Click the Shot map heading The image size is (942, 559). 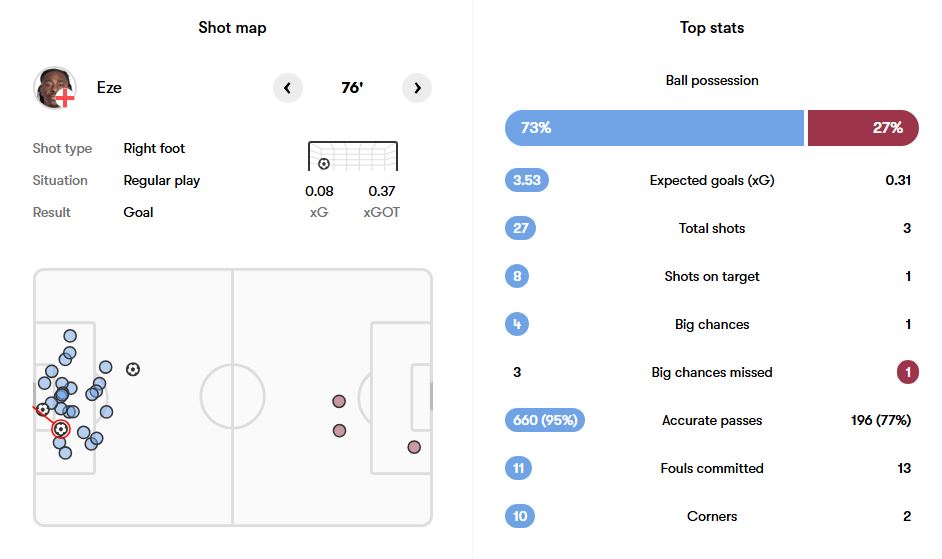click(232, 28)
